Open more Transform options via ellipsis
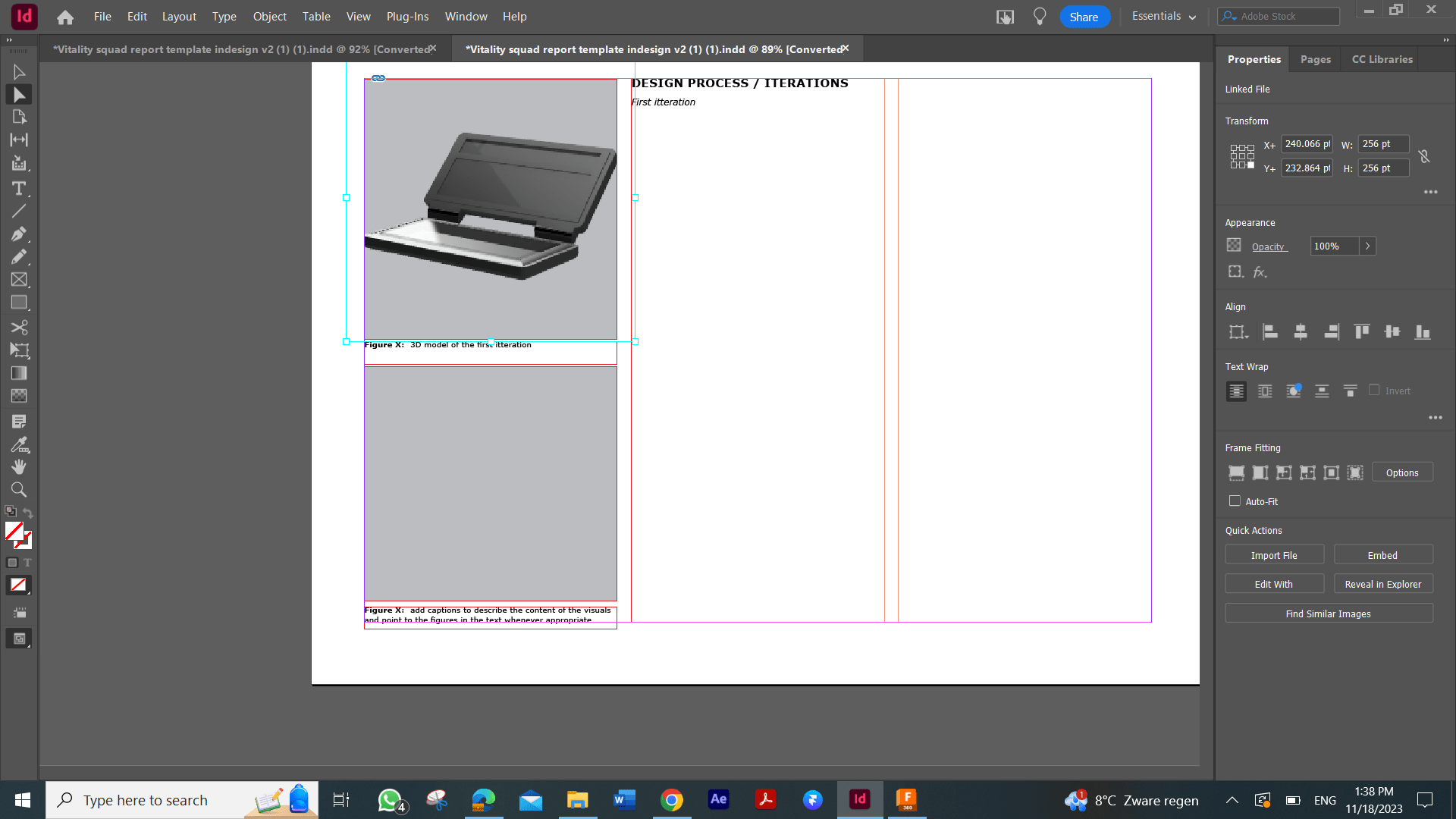1456x819 pixels. [1430, 192]
